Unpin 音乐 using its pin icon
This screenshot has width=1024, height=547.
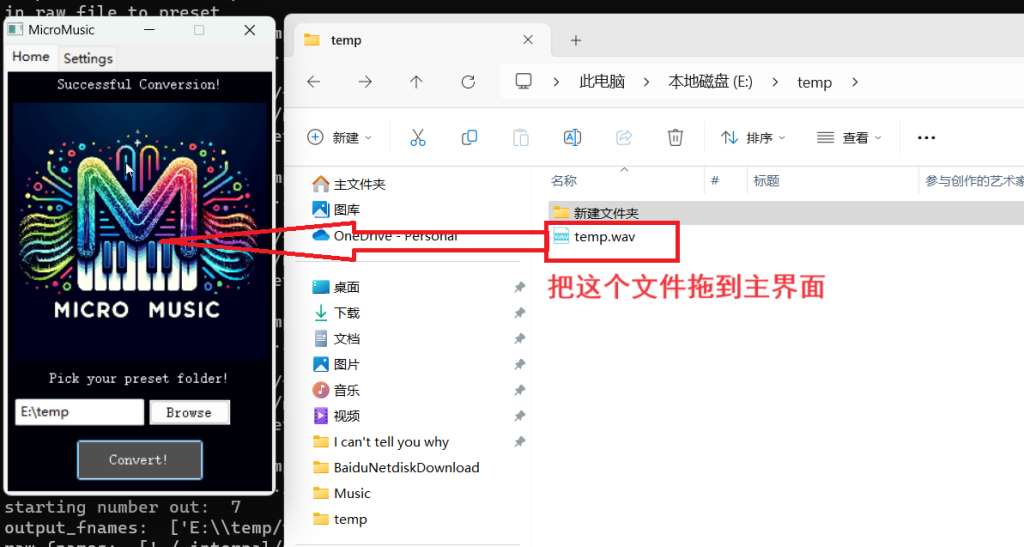(x=519, y=390)
